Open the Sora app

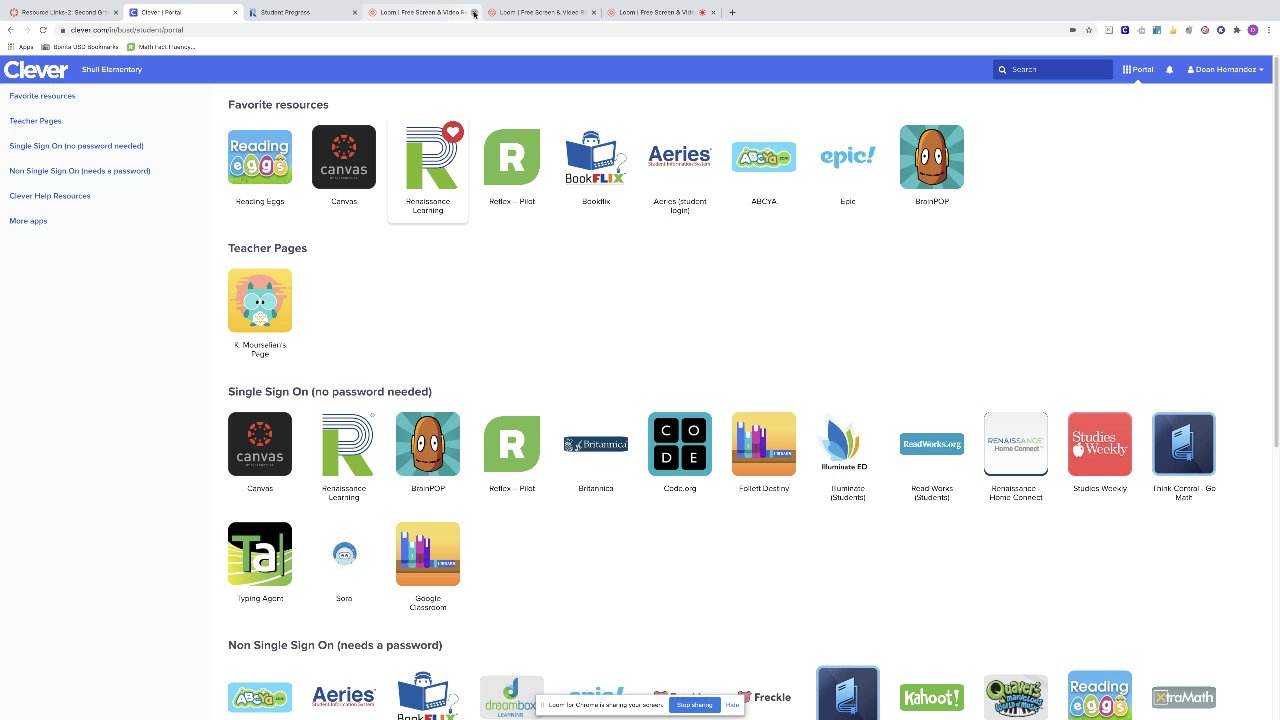pos(344,554)
